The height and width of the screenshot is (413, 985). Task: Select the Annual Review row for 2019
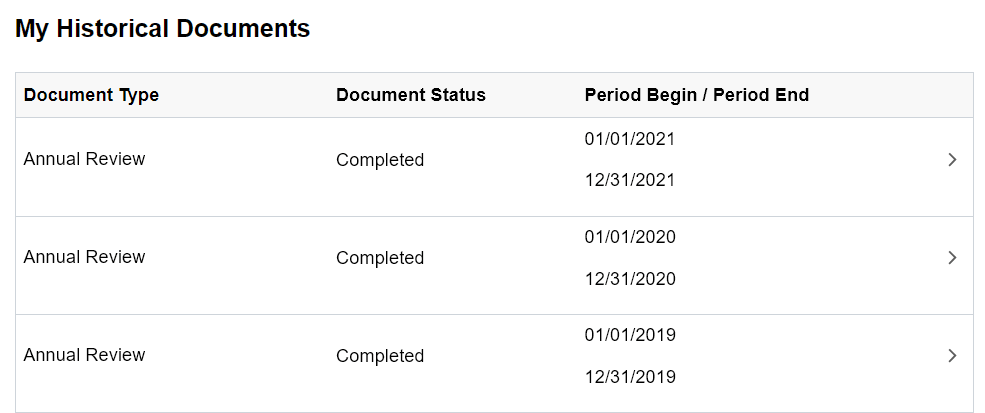point(85,355)
